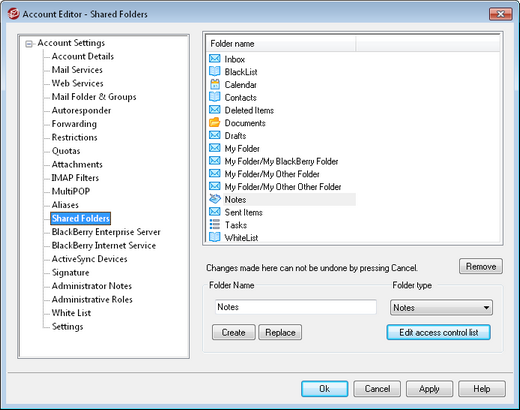
Task: Collapse the Account Settings tree node
Action: pyautogui.click(x=29, y=44)
